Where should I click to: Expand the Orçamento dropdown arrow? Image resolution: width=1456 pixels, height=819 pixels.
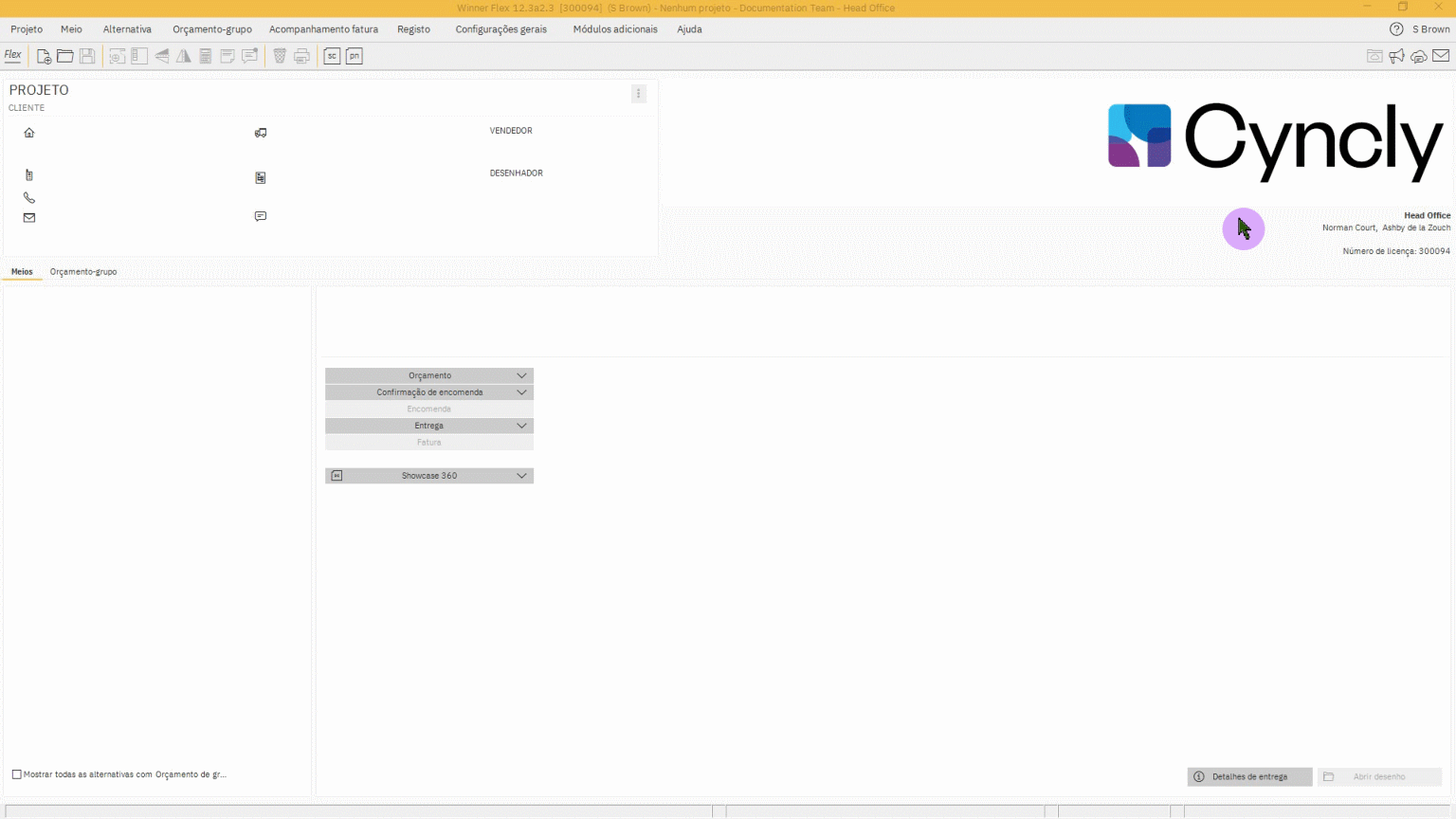click(x=521, y=375)
